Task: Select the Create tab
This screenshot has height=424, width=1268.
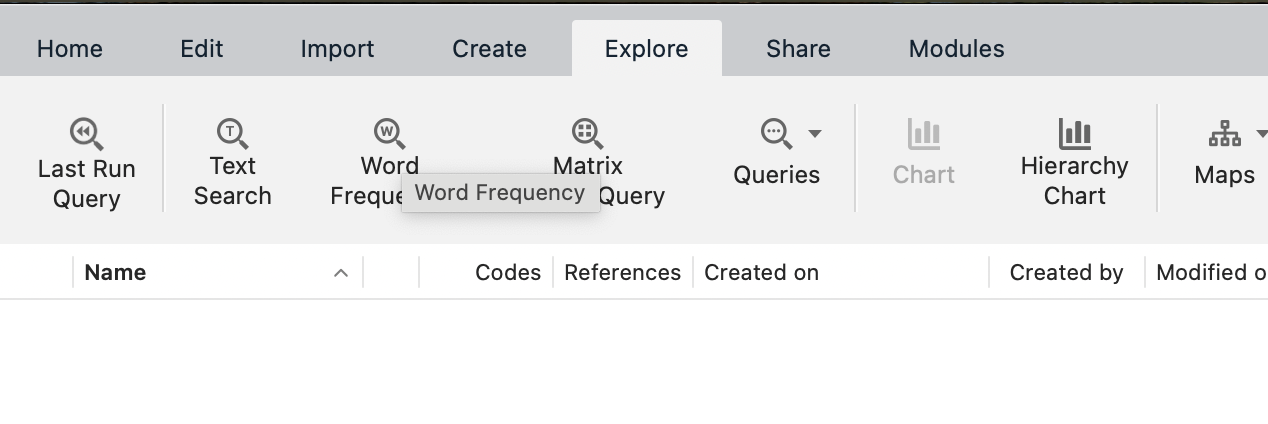Action: tap(489, 49)
